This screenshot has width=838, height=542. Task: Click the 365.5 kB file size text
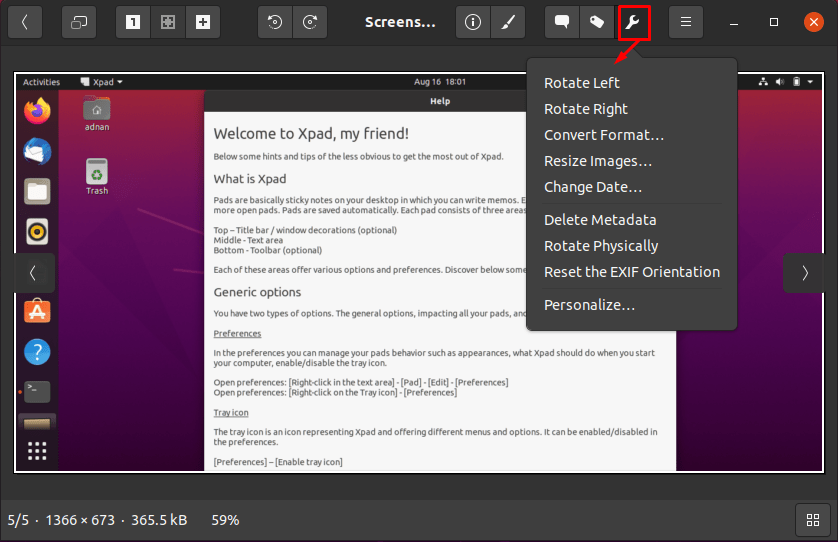[159, 520]
